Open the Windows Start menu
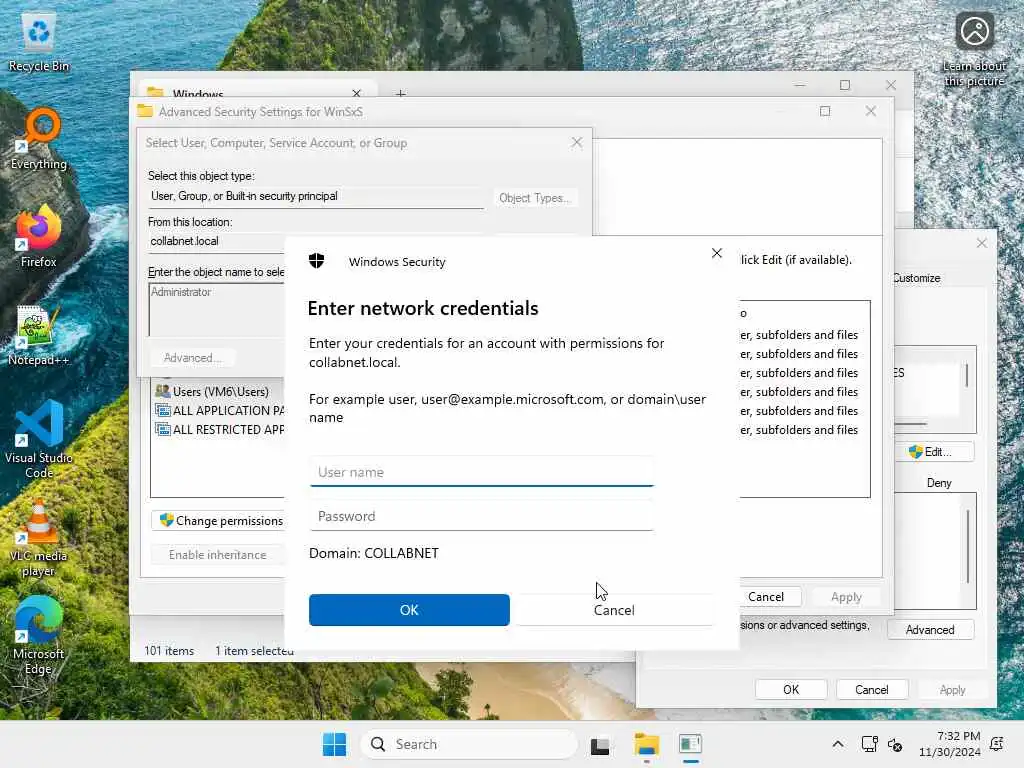 [334, 744]
